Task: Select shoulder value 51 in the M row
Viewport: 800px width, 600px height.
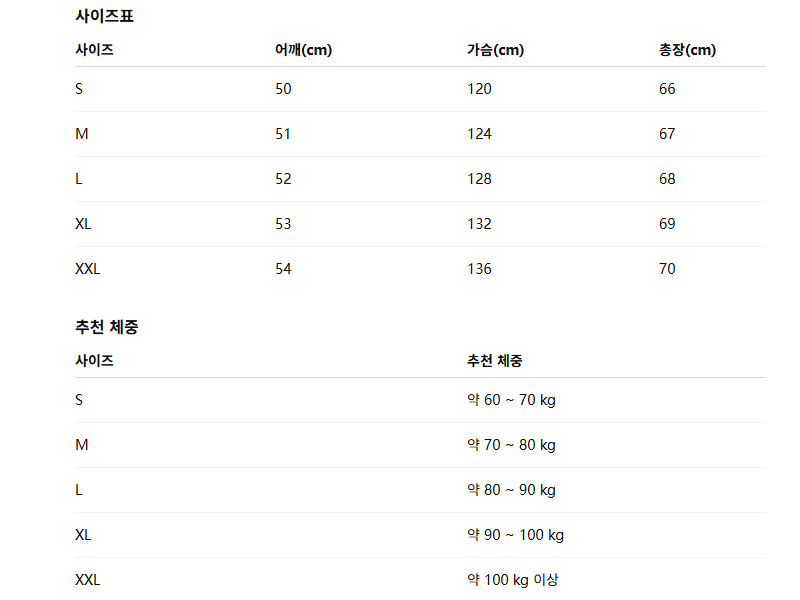Action: pos(283,134)
